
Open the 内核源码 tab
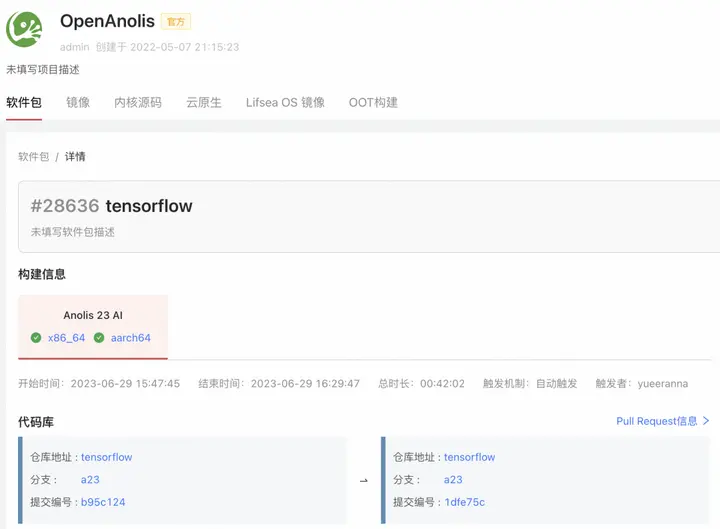point(138,102)
